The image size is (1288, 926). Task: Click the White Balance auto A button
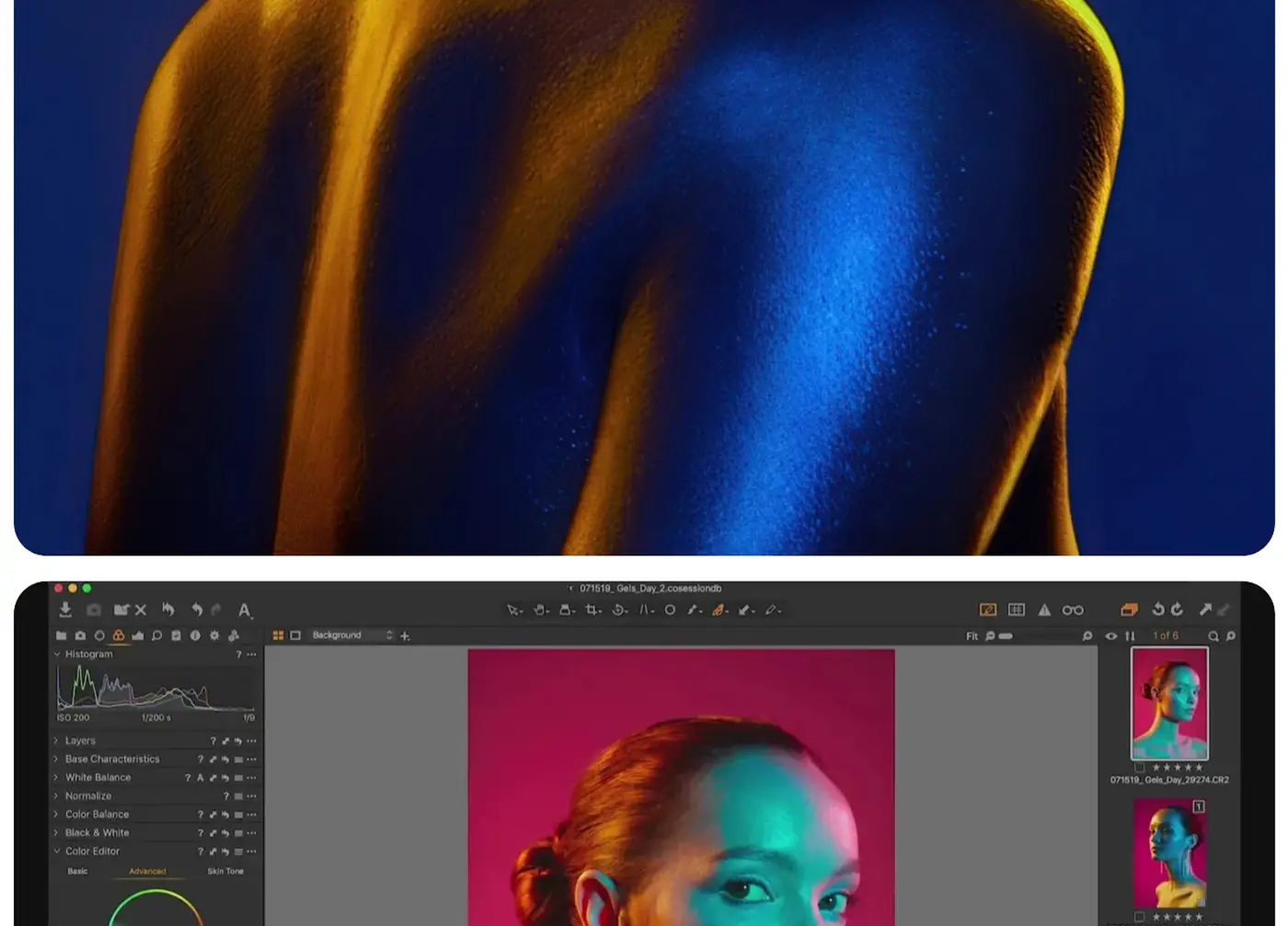(x=201, y=777)
